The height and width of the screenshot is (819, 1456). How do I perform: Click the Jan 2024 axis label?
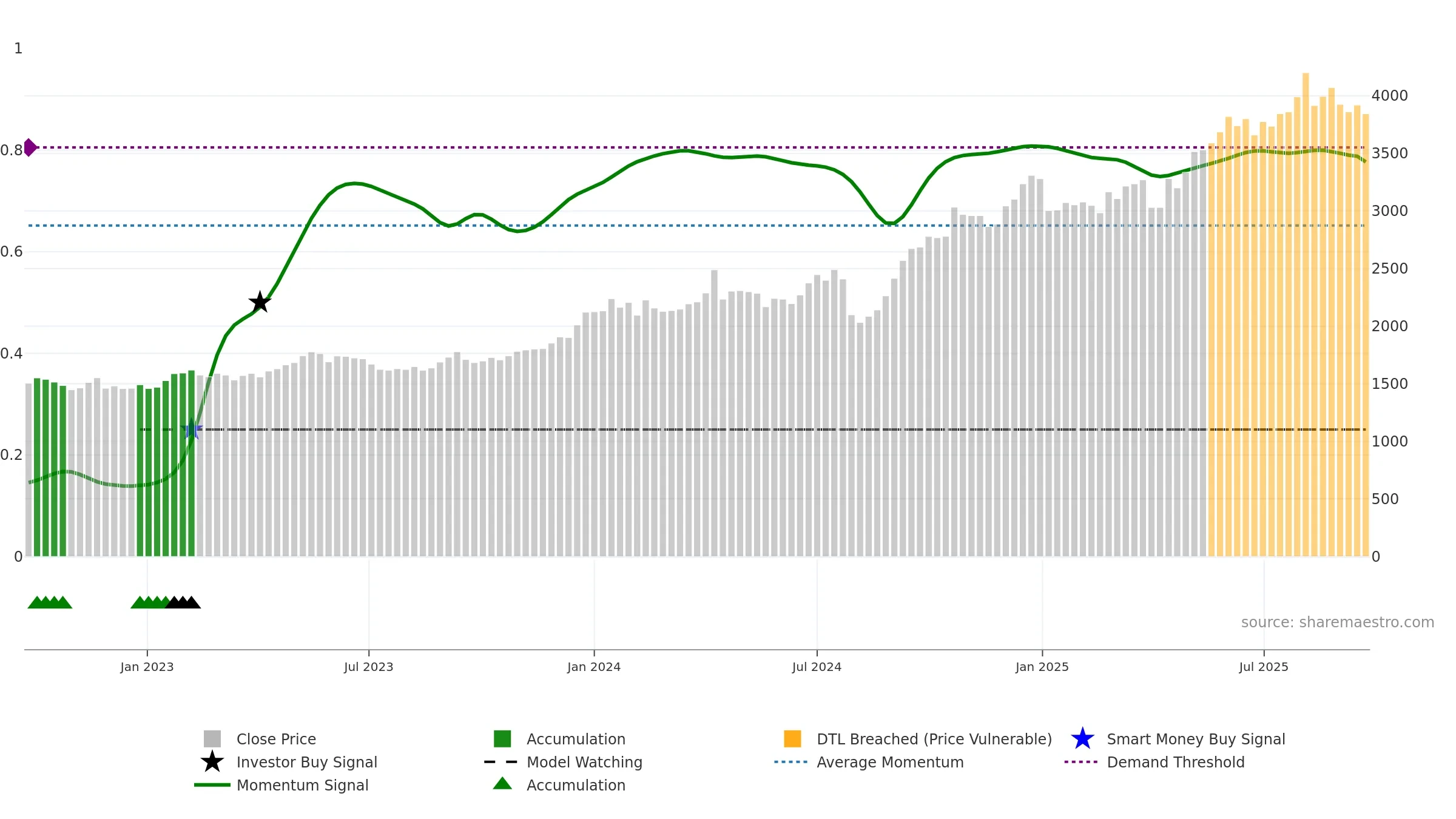(x=594, y=667)
